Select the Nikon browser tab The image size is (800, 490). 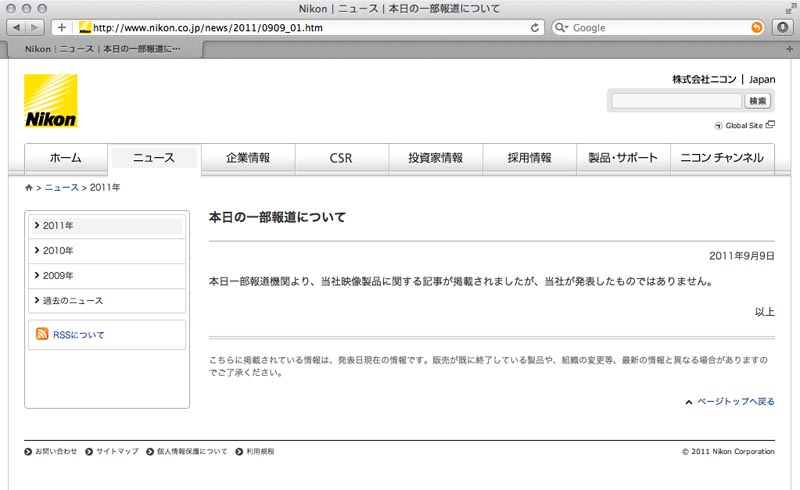103,49
